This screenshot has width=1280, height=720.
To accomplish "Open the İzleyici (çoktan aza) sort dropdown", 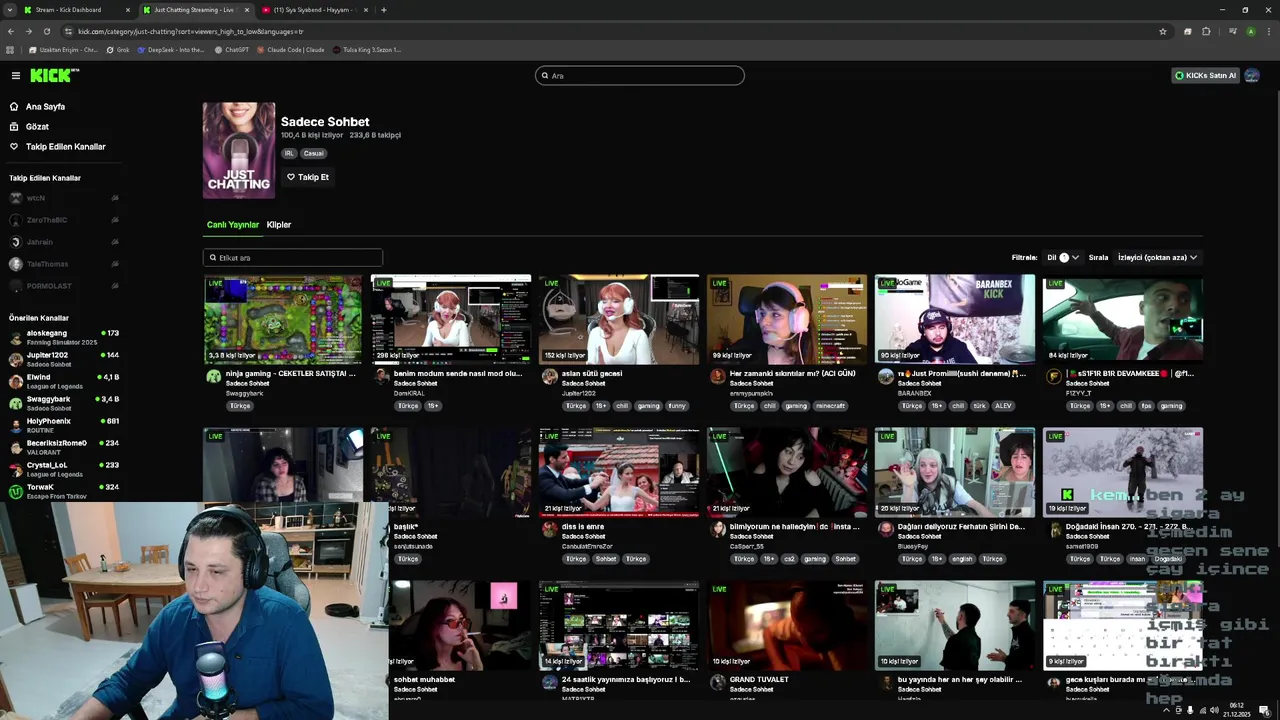I will click(x=1157, y=257).
